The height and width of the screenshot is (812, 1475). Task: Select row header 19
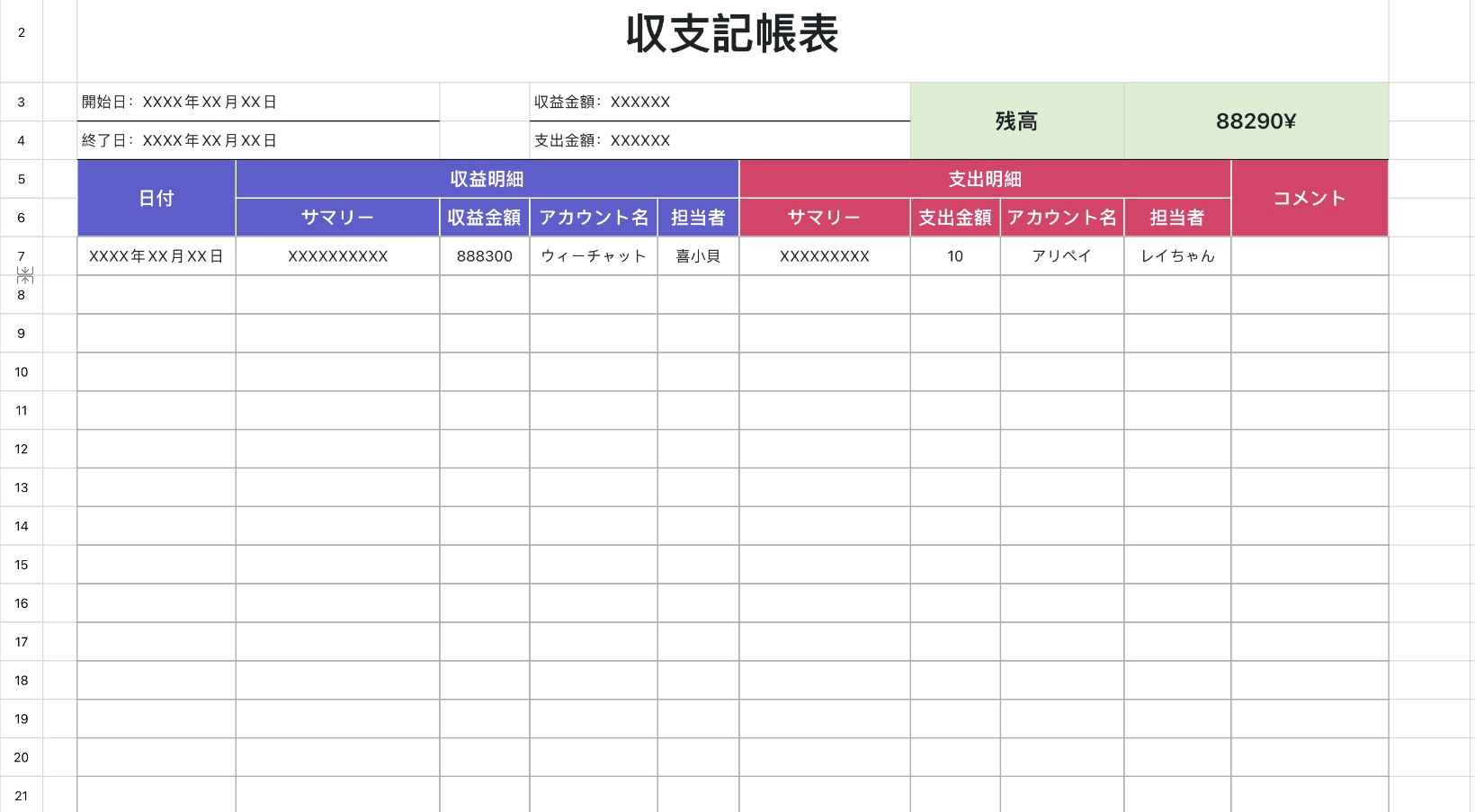point(21,718)
